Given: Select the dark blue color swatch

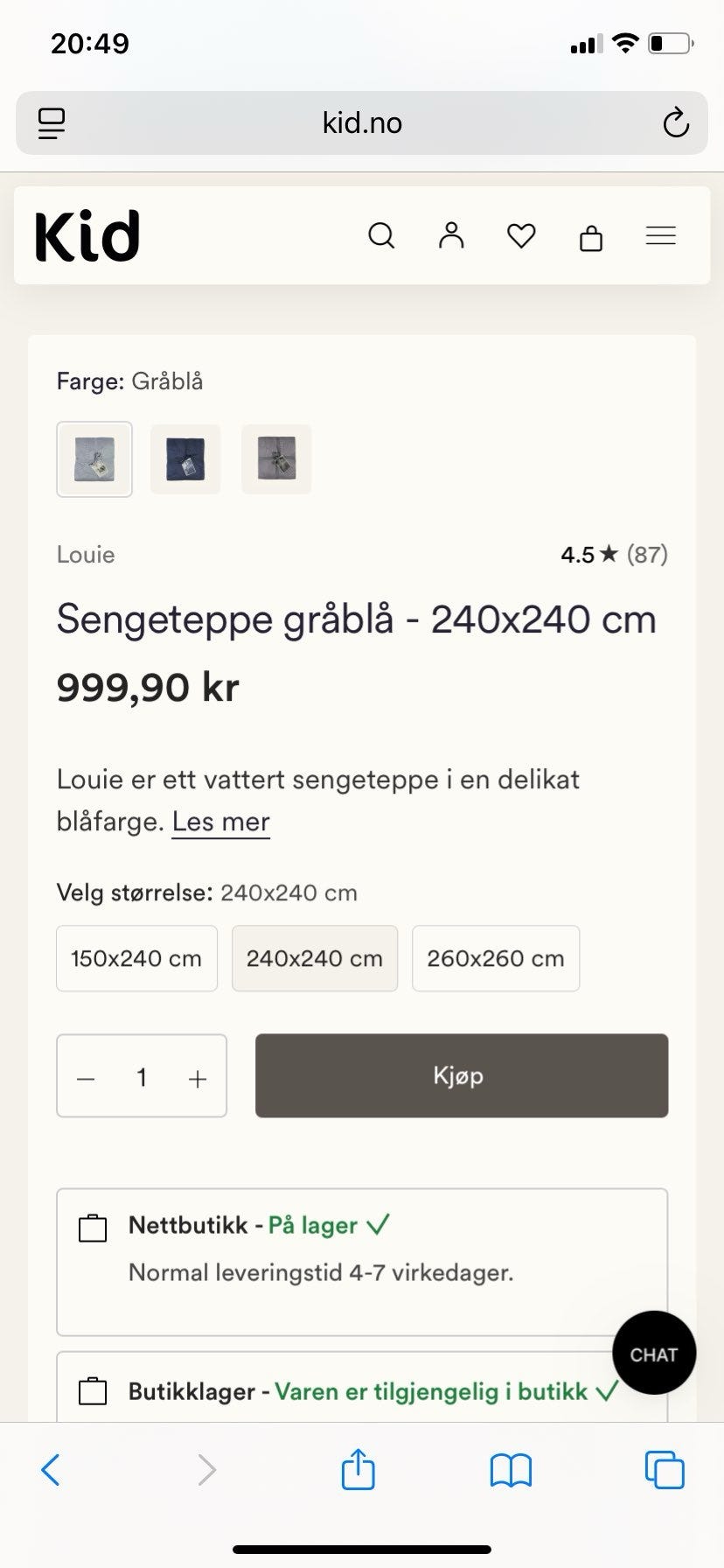Looking at the screenshot, I should (185, 459).
